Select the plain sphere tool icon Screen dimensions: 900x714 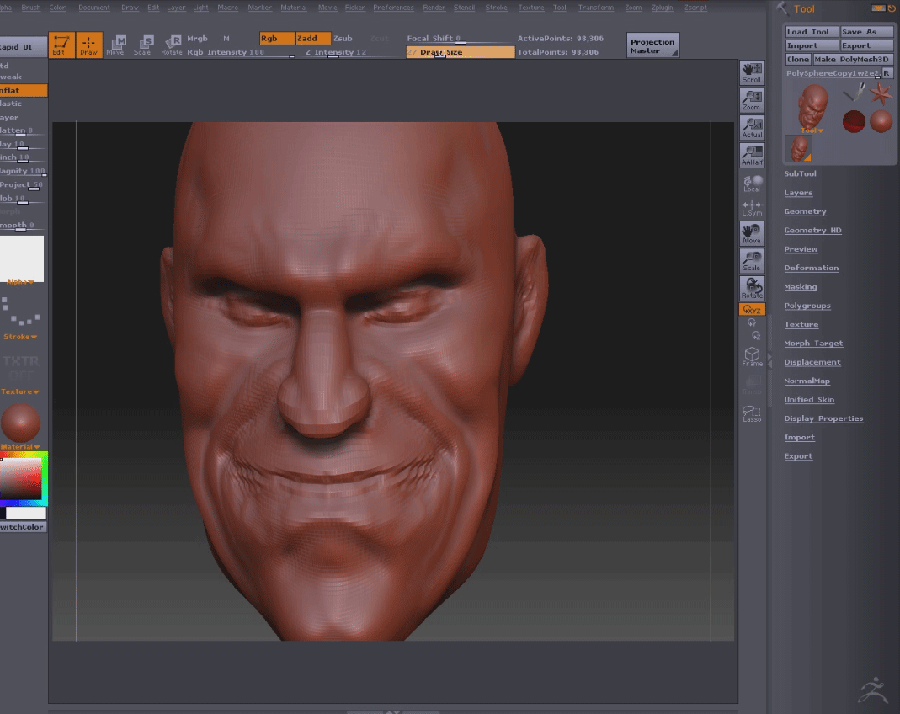coord(881,121)
